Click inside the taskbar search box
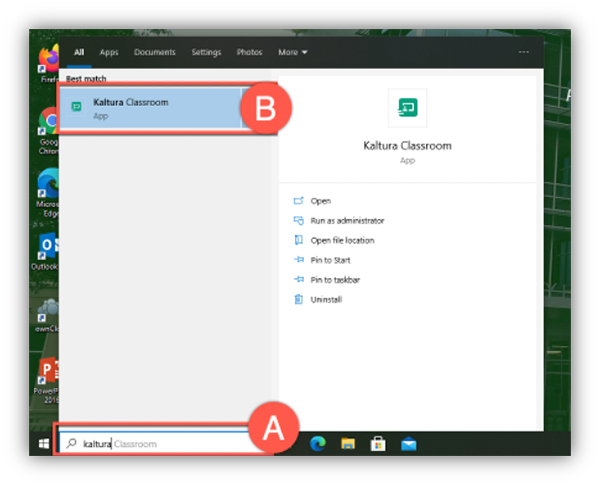 click(x=160, y=443)
